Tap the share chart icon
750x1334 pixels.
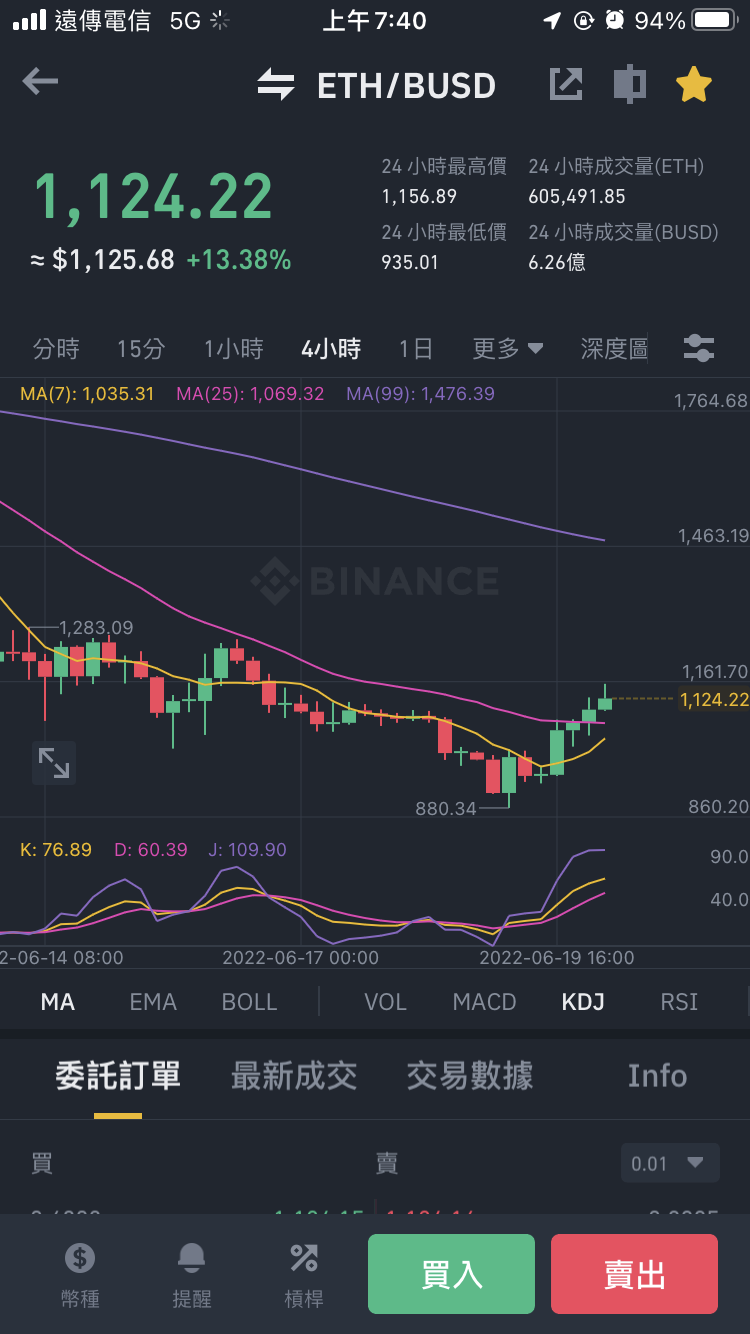coord(566,84)
